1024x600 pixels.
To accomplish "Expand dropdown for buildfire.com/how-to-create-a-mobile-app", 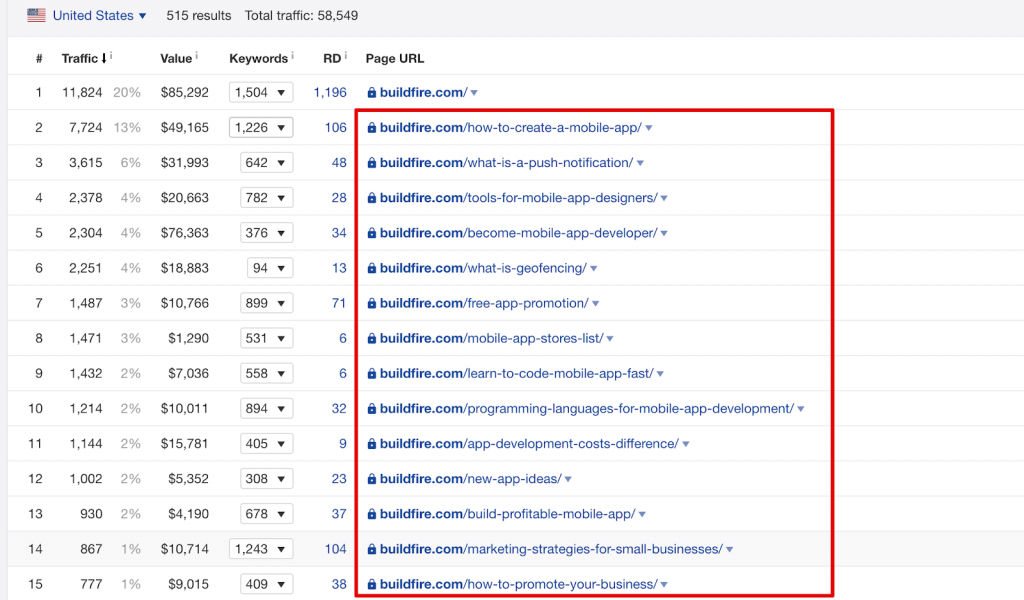I will coord(648,128).
